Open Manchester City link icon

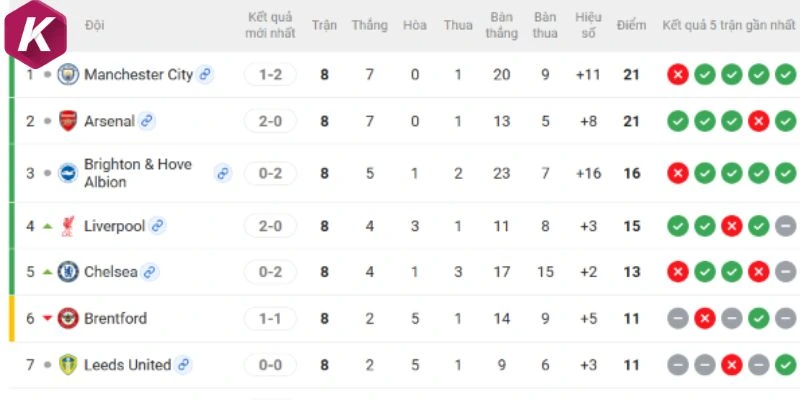(205, 75)
